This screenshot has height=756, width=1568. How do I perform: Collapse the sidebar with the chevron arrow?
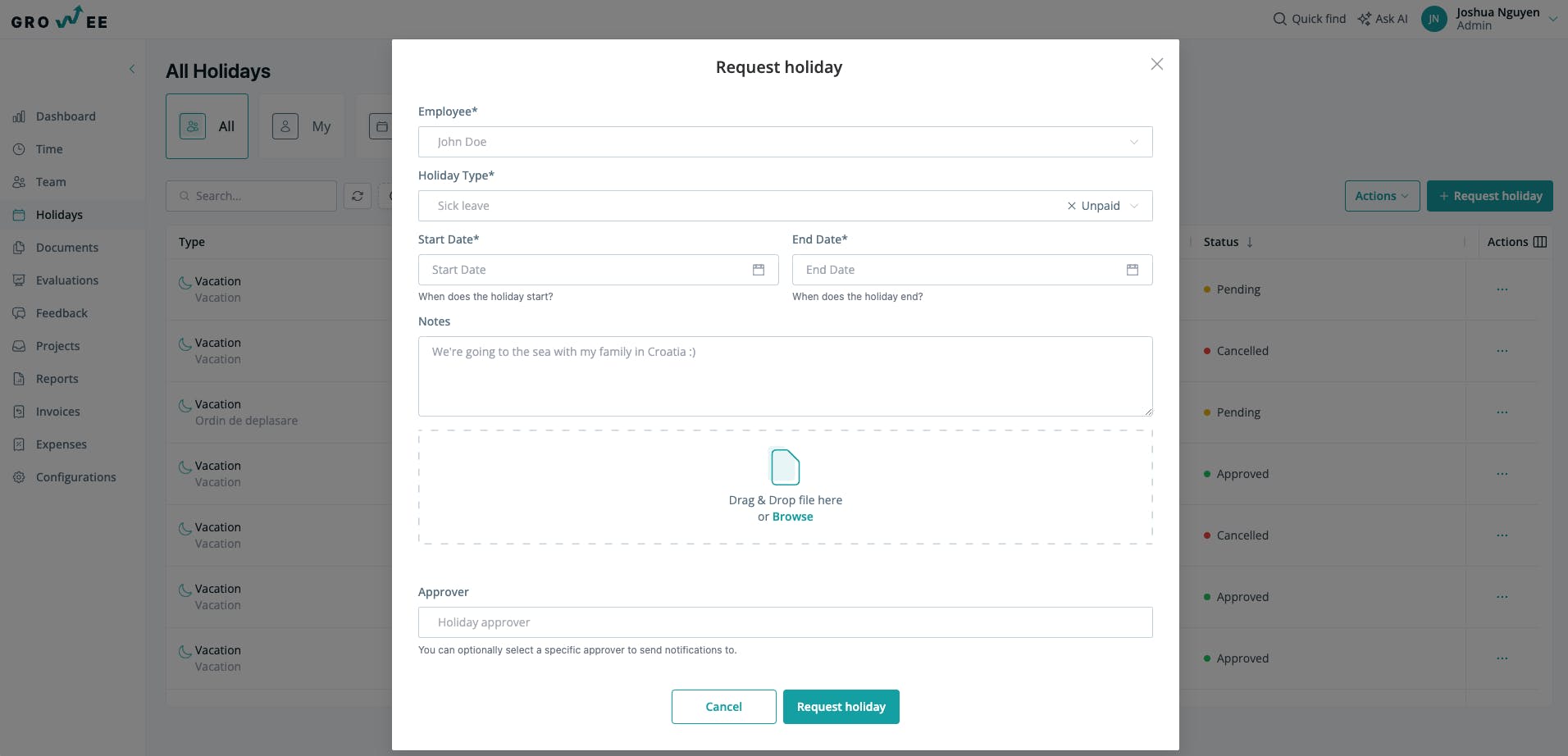pyautogui.click(x=132, y=69)
